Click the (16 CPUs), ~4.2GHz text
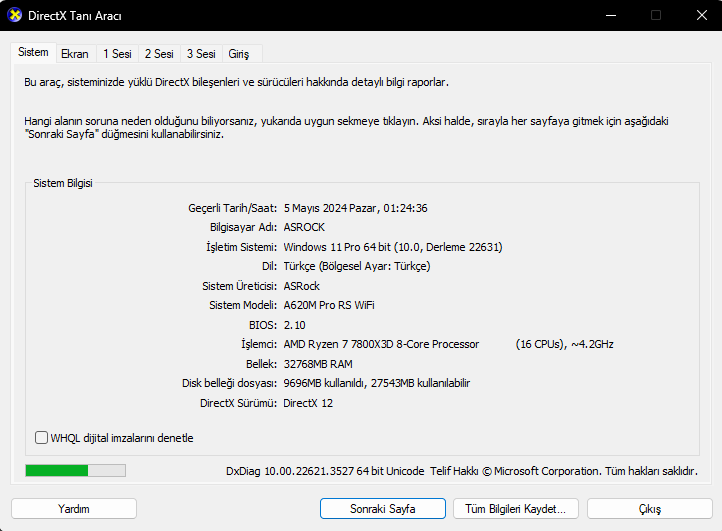The width and height of the screenshot is (722, 531). 565,344
